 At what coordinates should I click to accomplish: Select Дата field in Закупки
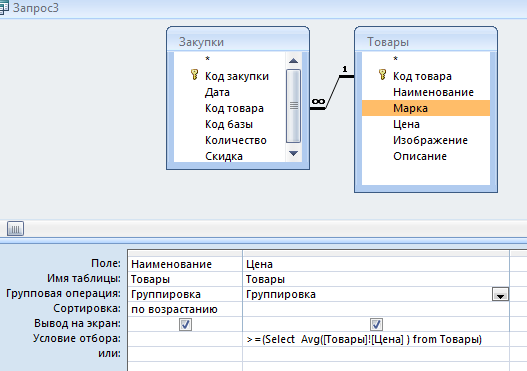[217, 92]
